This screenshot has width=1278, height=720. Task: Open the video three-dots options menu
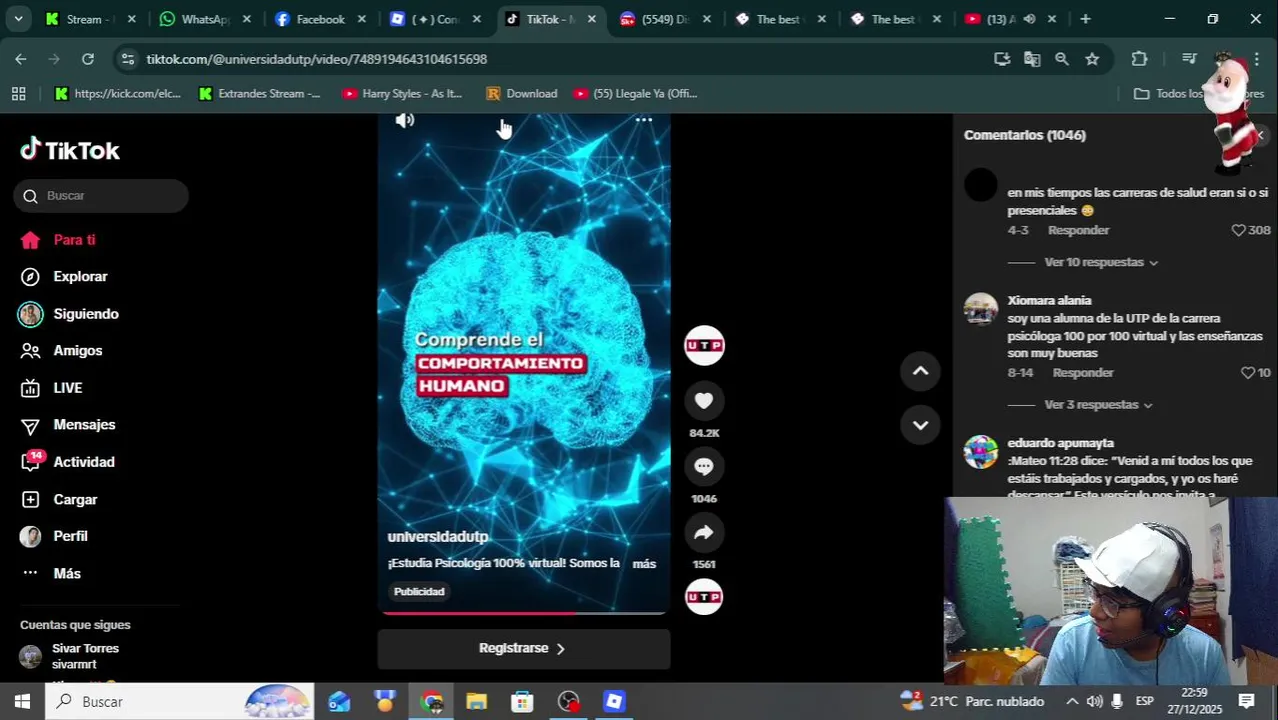tap(644, 120)
